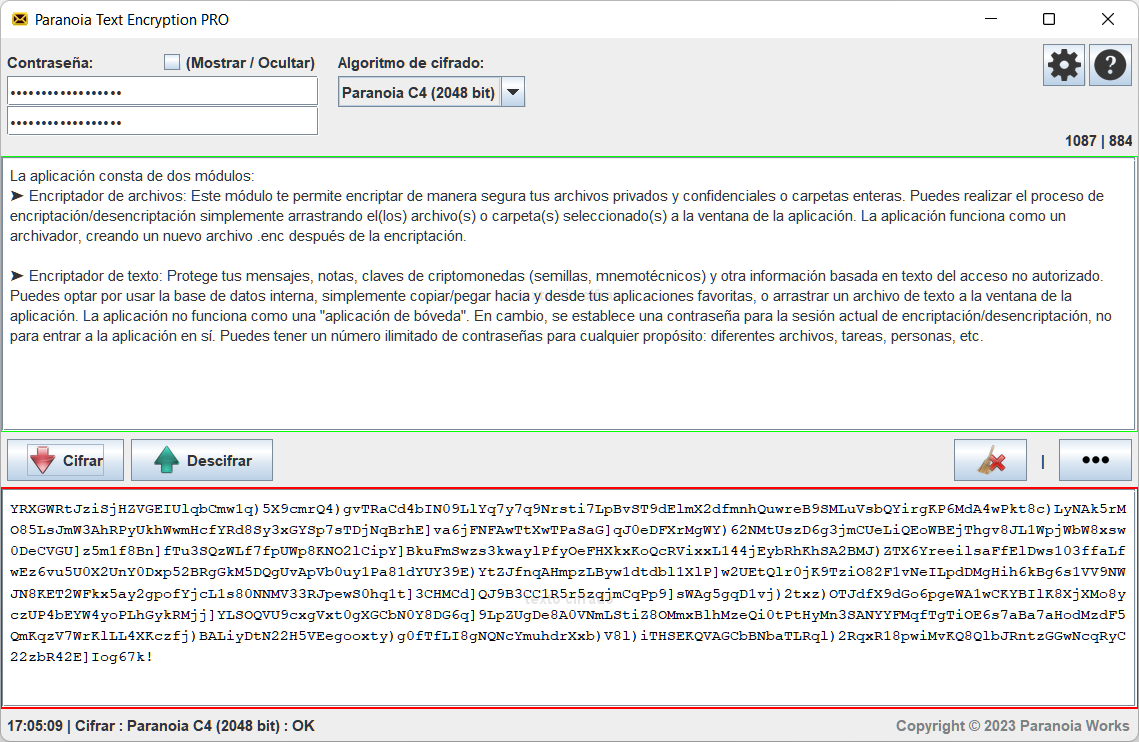Click the Paranoia envelope icon in the title bar

(x=22, y=19)
